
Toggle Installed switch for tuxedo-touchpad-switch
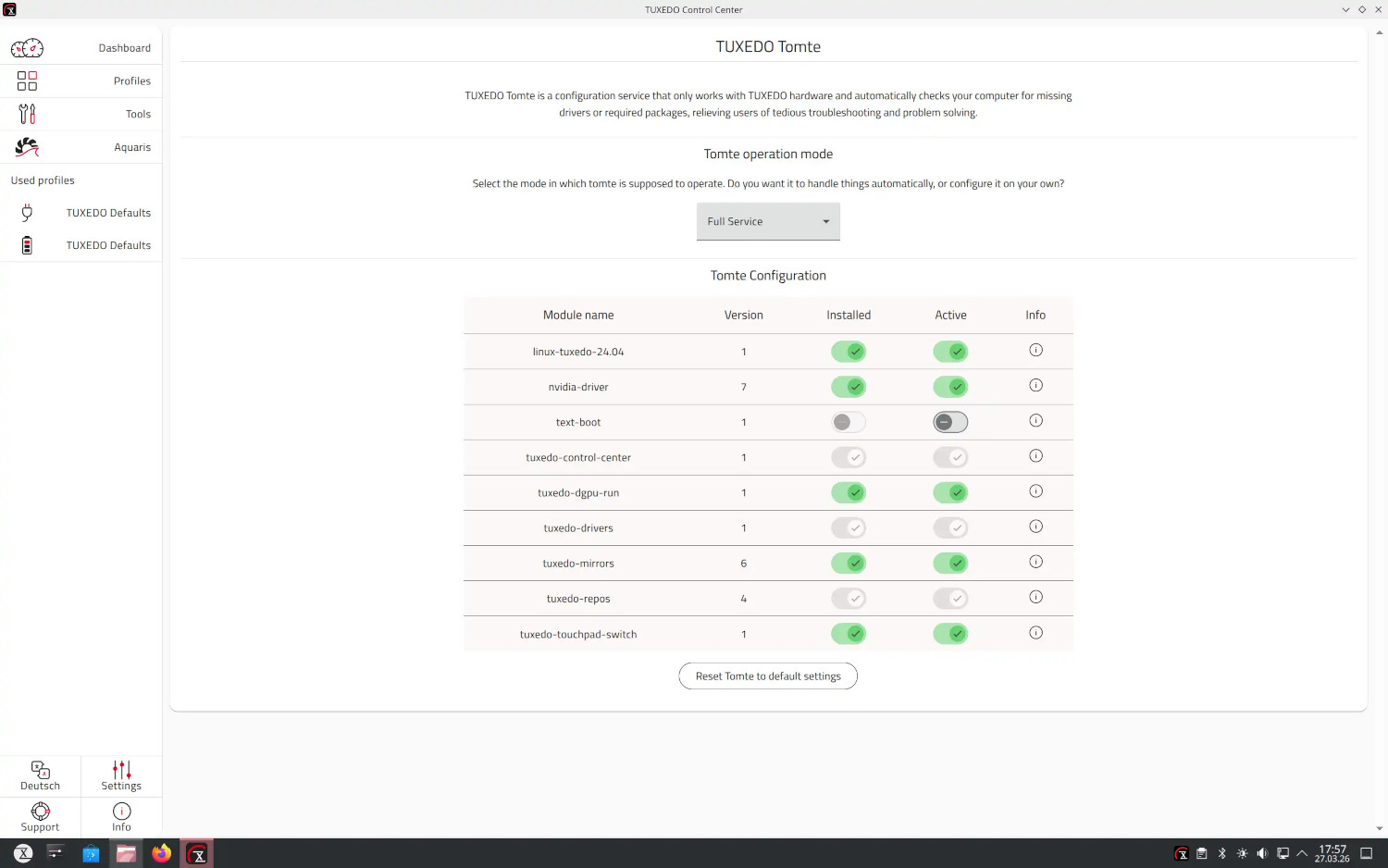[849, 634]
